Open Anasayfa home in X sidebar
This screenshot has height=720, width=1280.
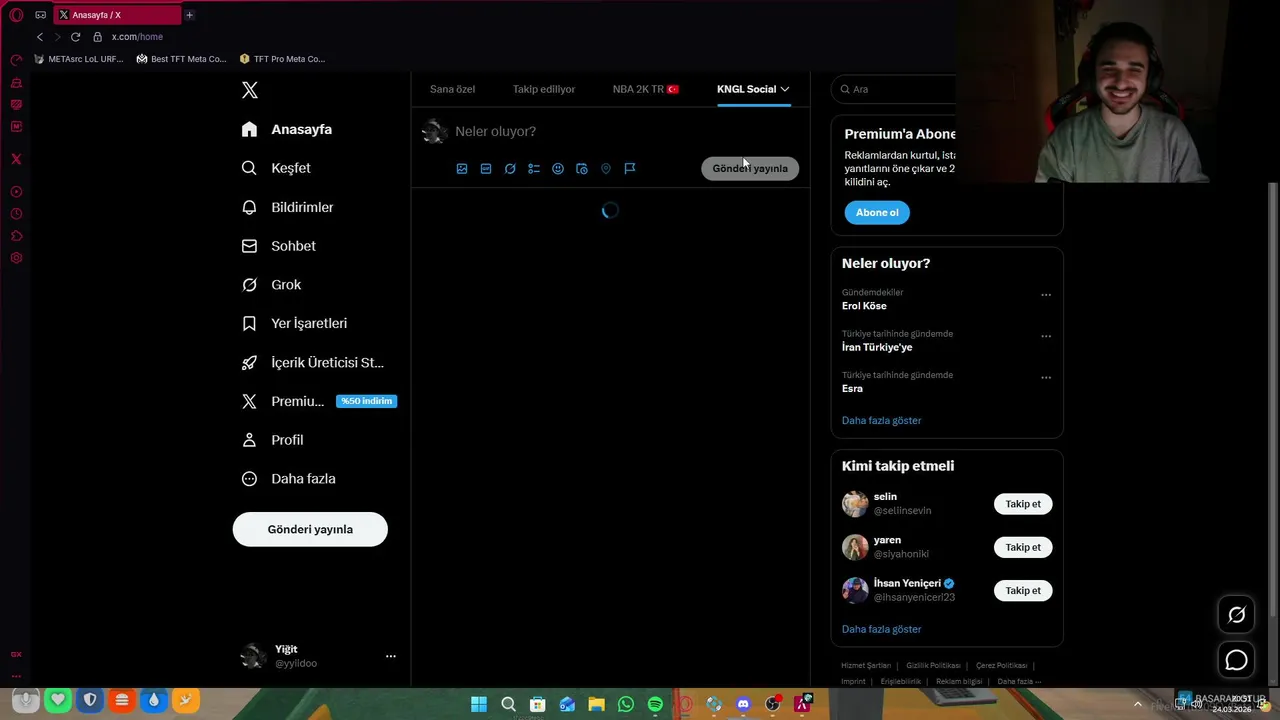pyautogui.click(x=287, y=129)
